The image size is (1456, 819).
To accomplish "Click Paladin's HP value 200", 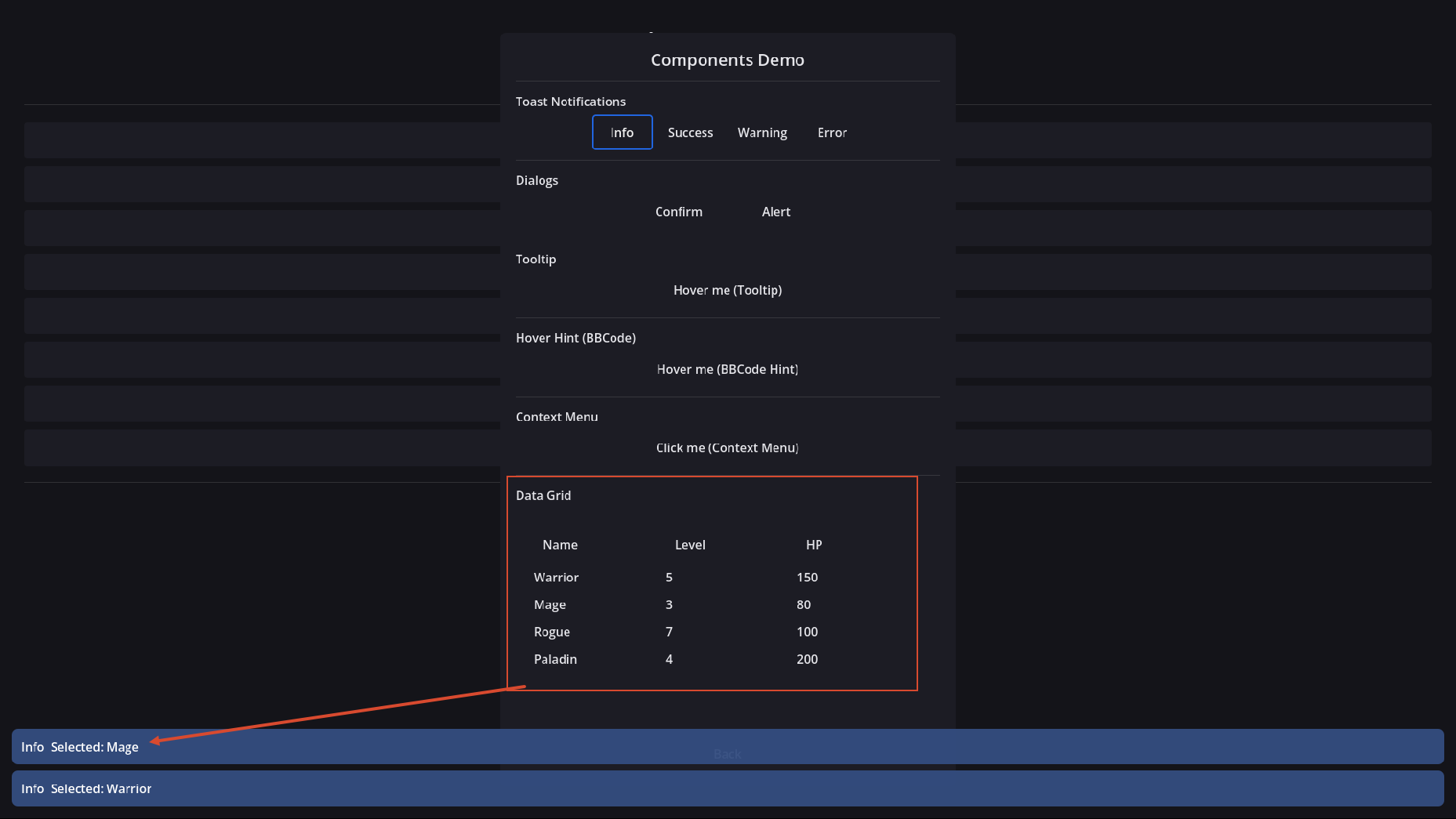I will [807, 659].
